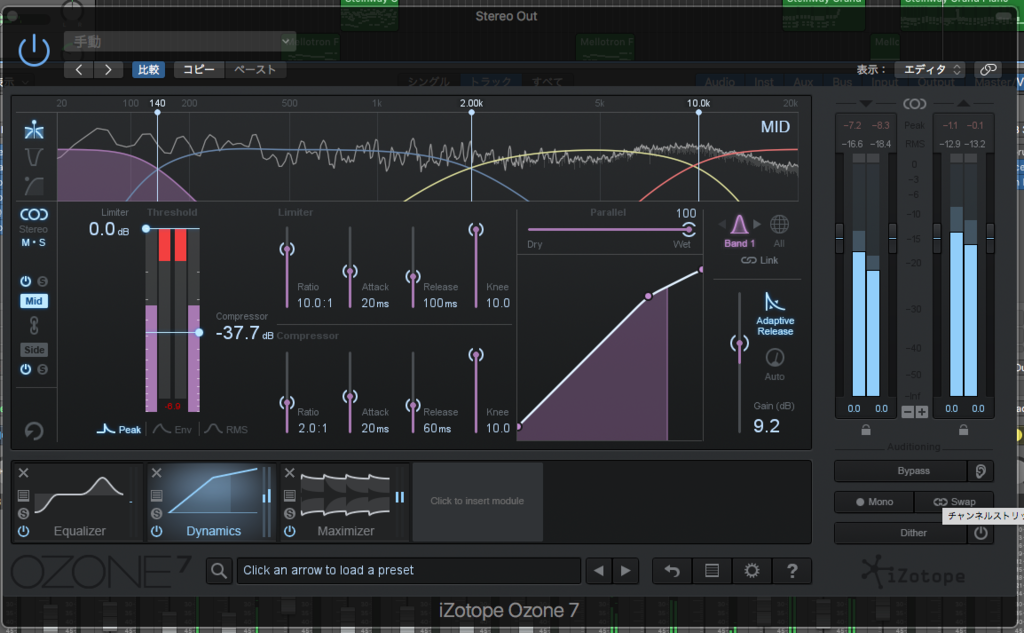Image resolution: width=1024 pixels, height=633 pixels.
Task: Select the Side channel tab
Action: pyautogui.click(x=34, y=350)
